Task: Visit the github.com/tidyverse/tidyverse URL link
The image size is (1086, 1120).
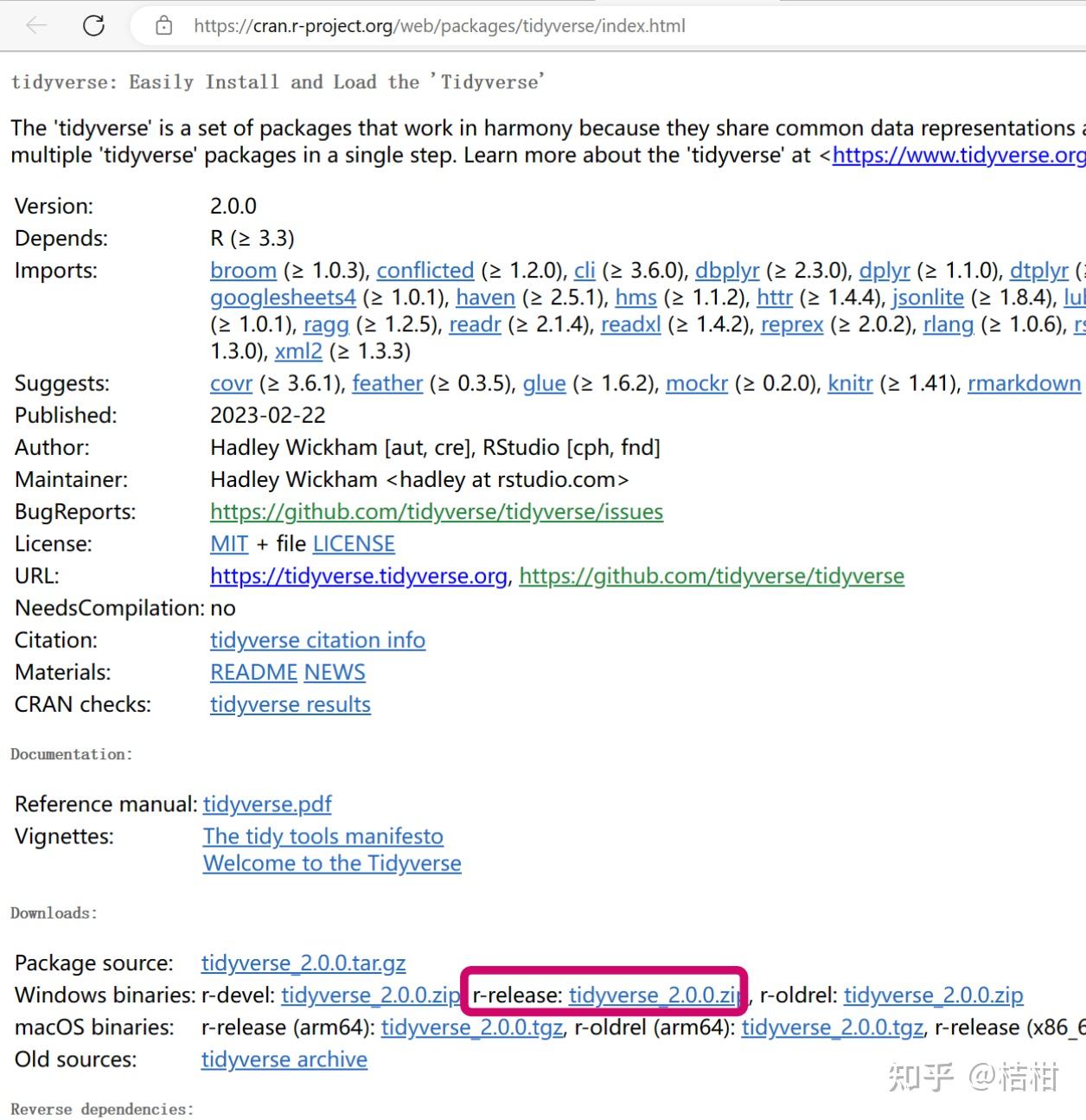Action: [712, 576]
